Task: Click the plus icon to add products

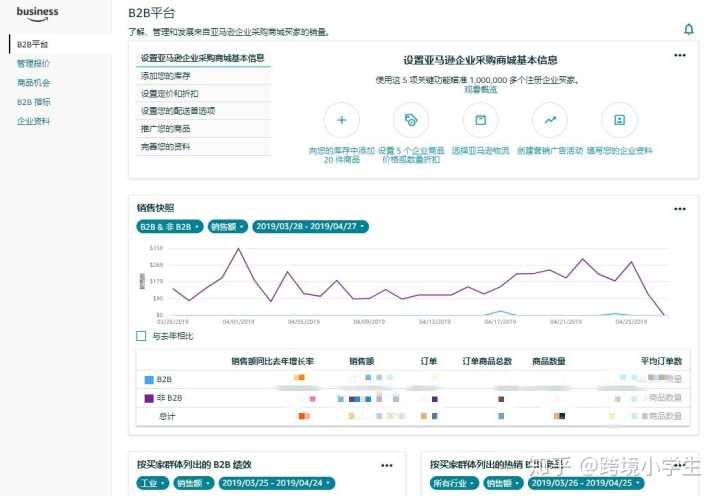Action: click(x=342, y=120)
